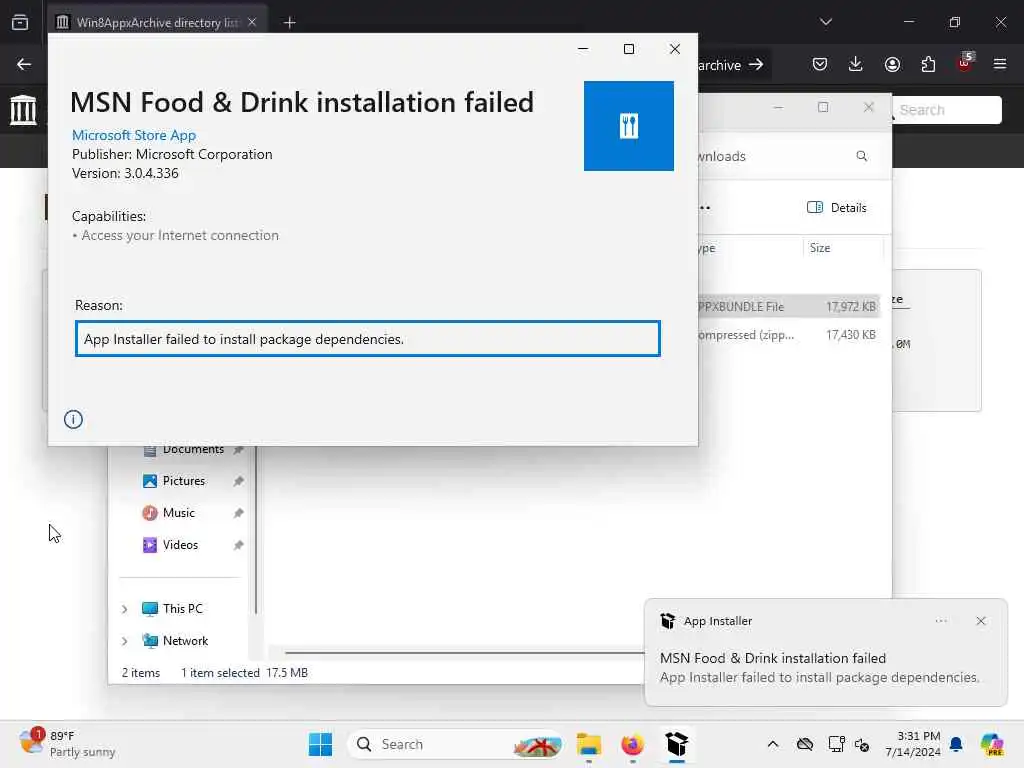1024x768 pixels.
Task: Select the failure reason text box
Action: (x=368, y=339)
